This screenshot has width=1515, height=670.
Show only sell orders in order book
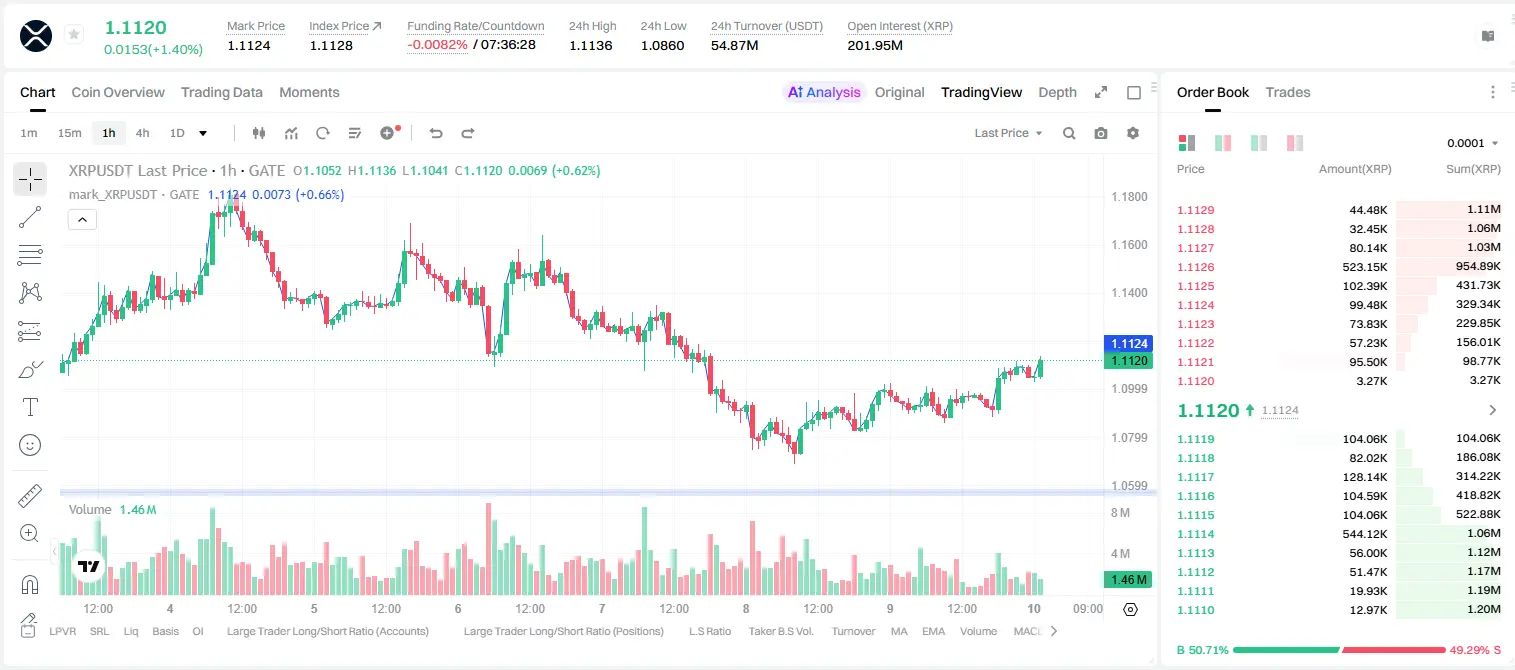[x=1295, y=143]
